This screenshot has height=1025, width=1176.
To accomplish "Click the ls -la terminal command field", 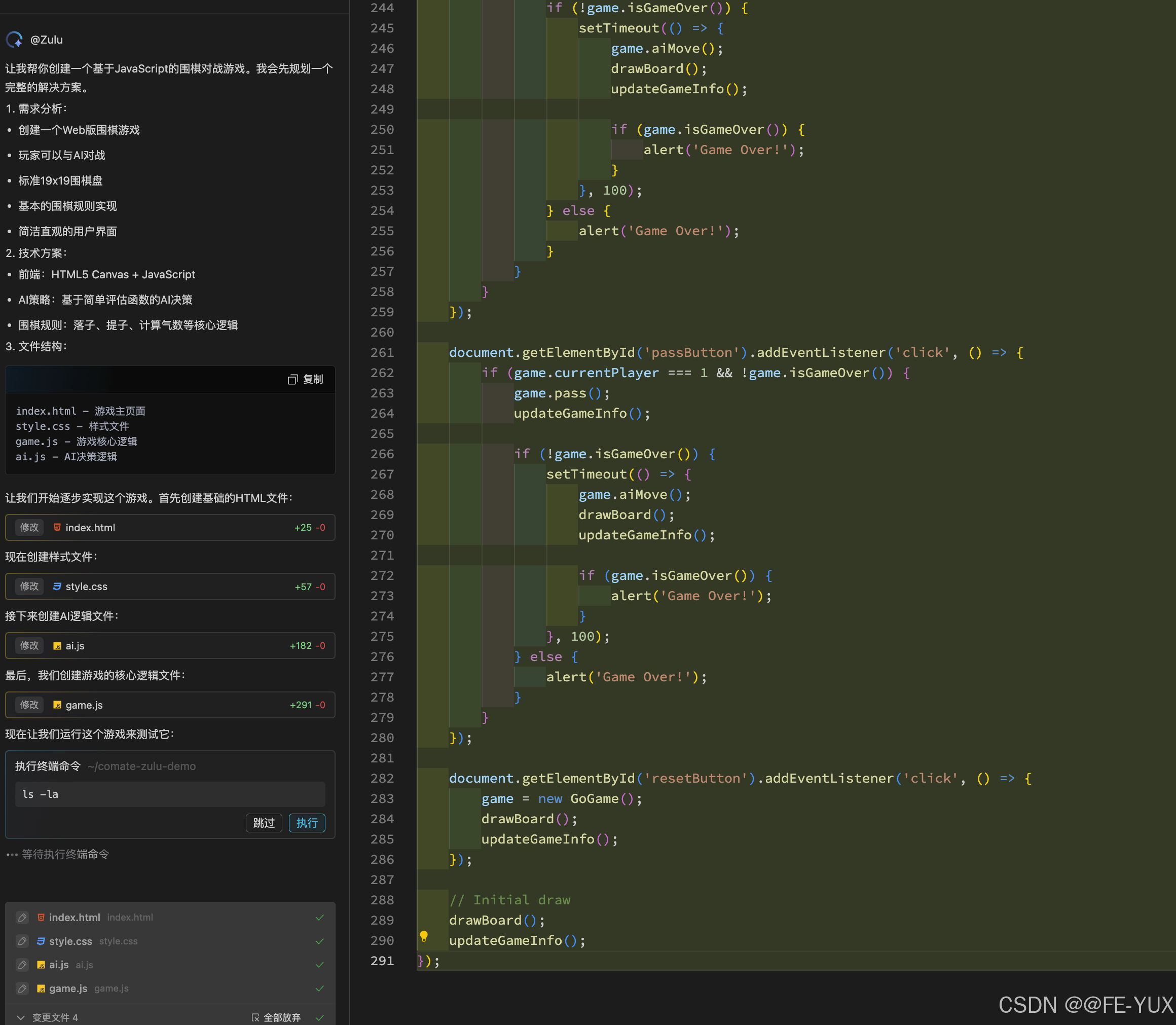I will 170,794.
